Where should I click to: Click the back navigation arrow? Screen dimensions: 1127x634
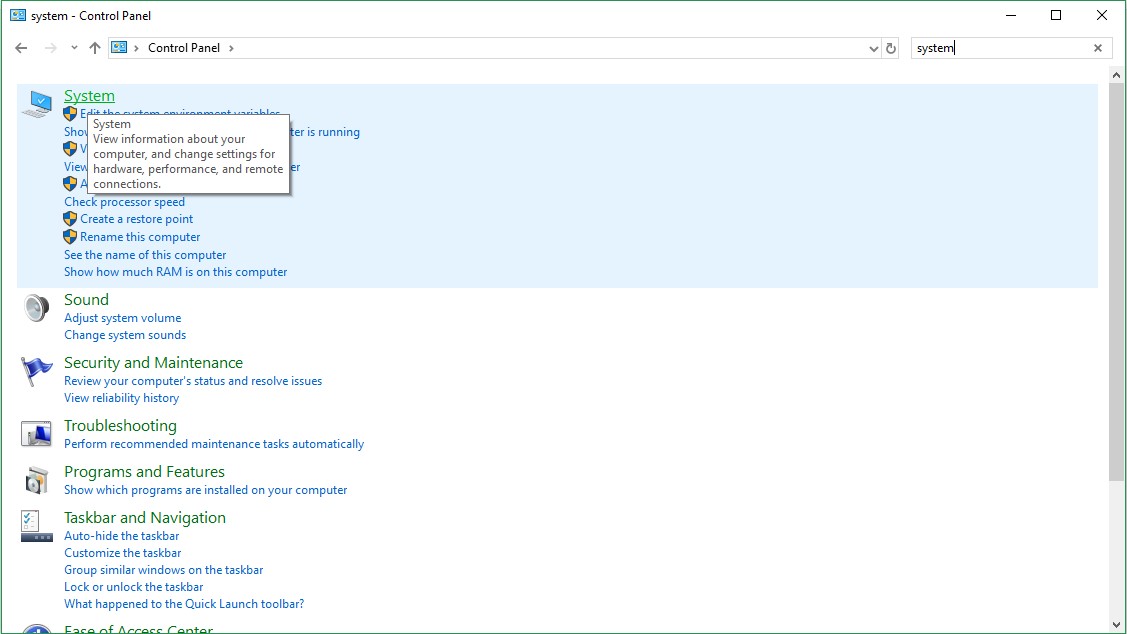click(x=20, y=47)
